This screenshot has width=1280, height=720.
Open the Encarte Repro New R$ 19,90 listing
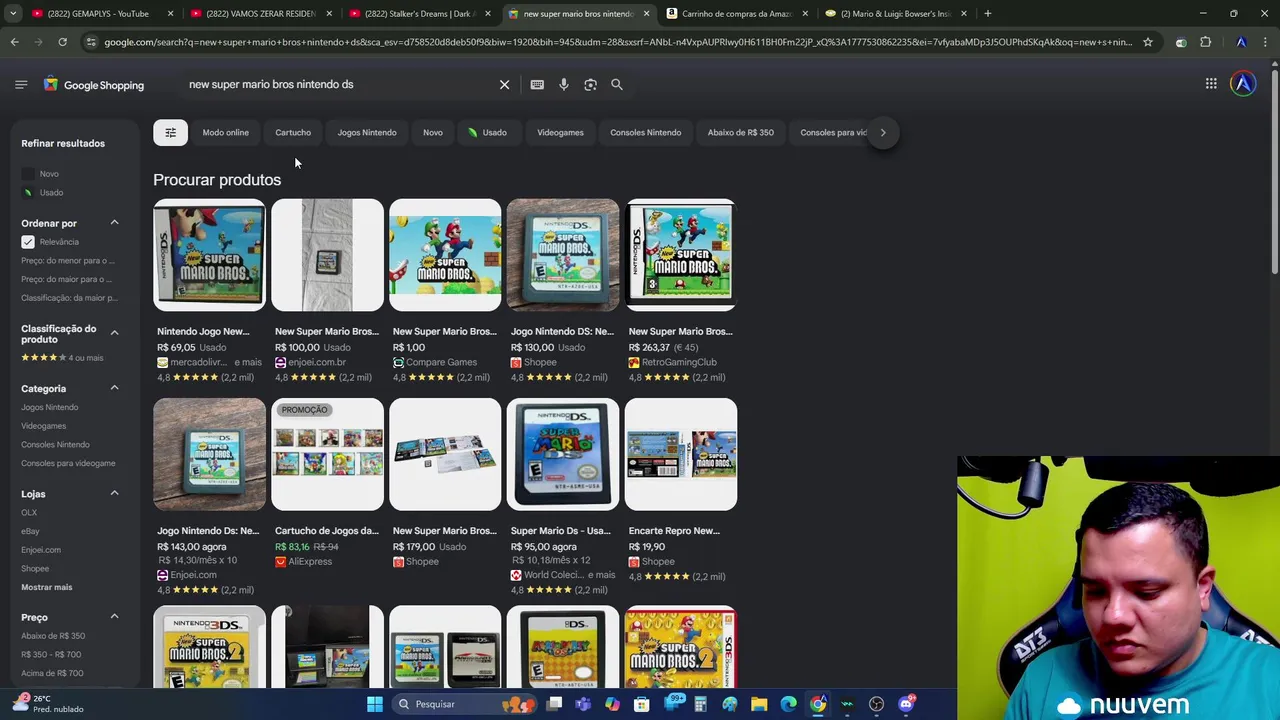coord(681,490)
